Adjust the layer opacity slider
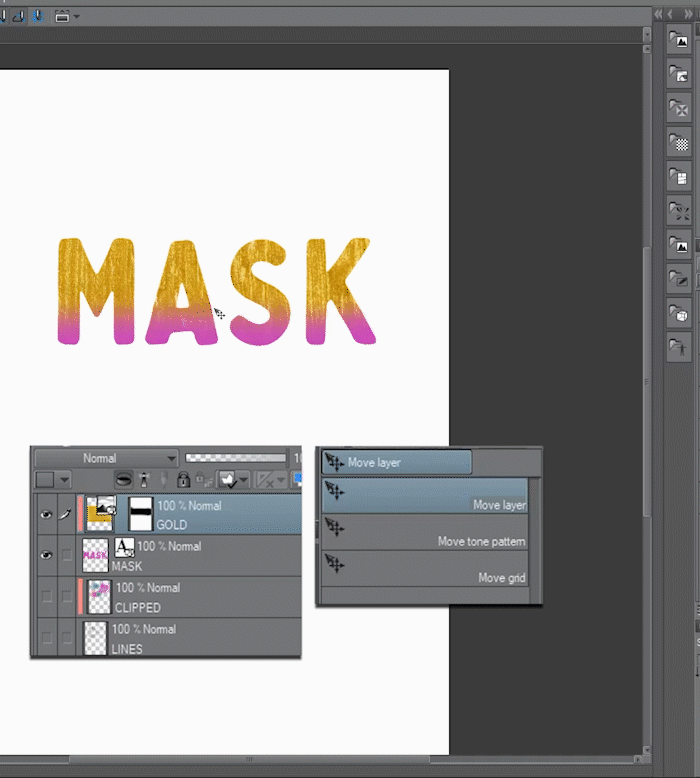Screen dimensions: 700x778 coord(236,458)
